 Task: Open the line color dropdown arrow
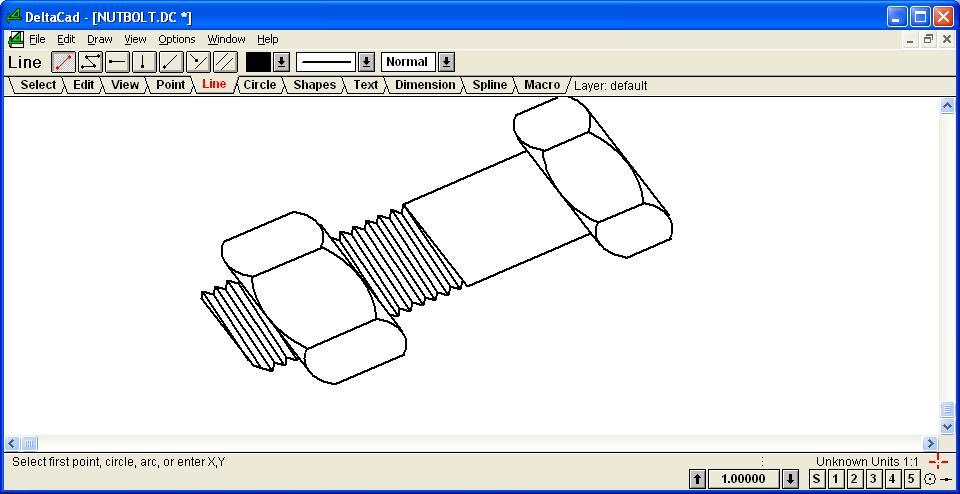click(282, 62)
